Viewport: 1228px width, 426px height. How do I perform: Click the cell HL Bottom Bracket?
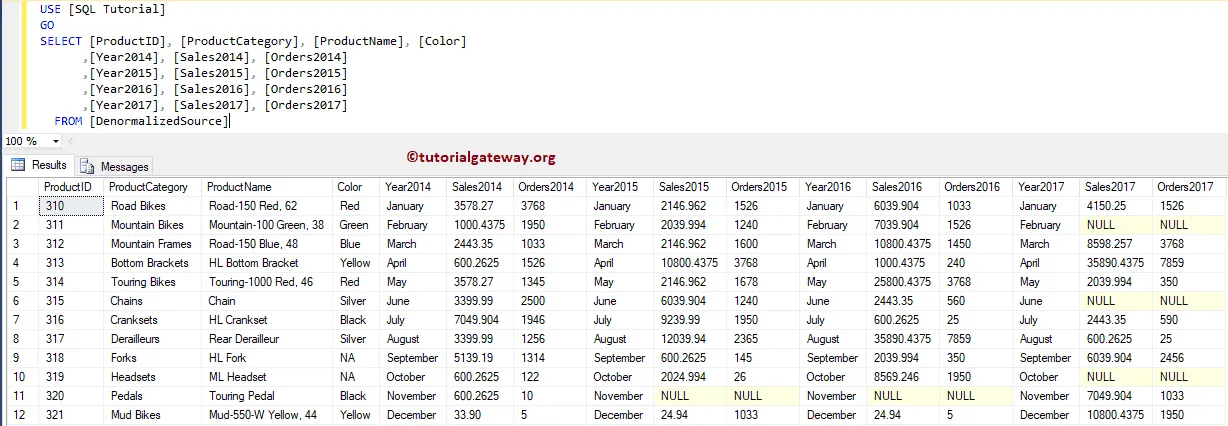[267, 263]
